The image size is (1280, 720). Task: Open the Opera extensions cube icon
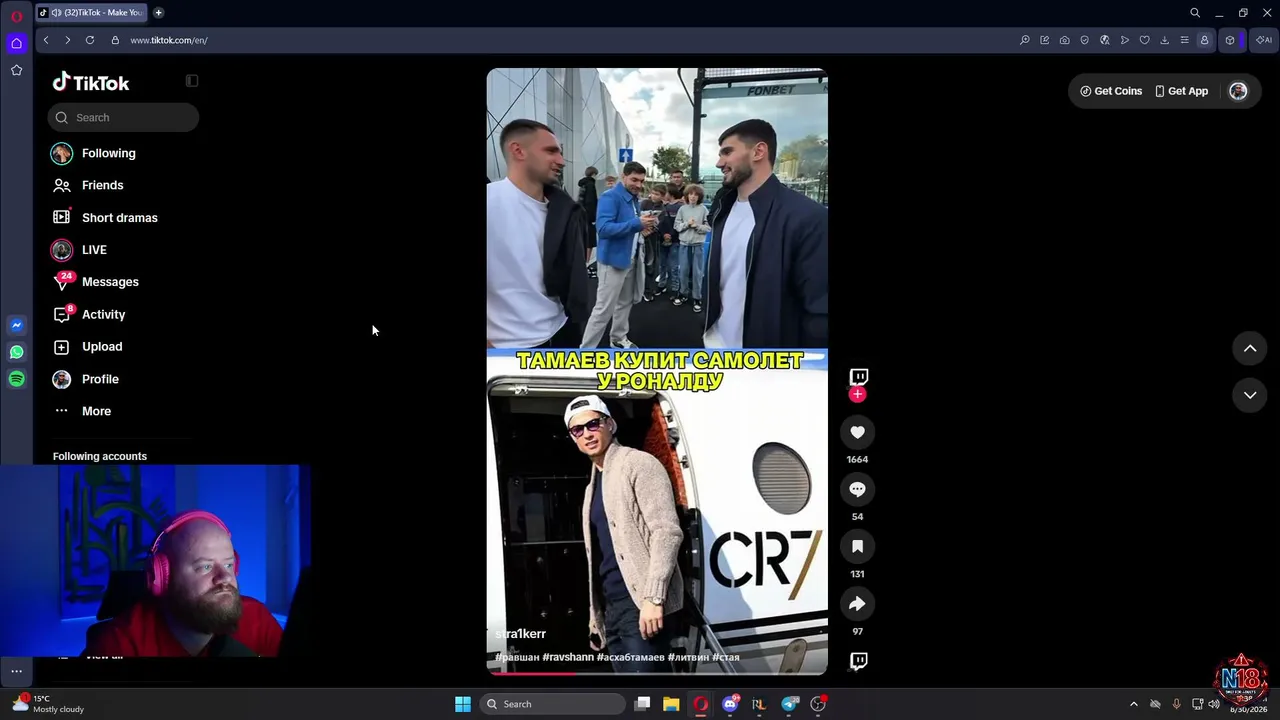pyautogui.click(x=1230, y=40)
